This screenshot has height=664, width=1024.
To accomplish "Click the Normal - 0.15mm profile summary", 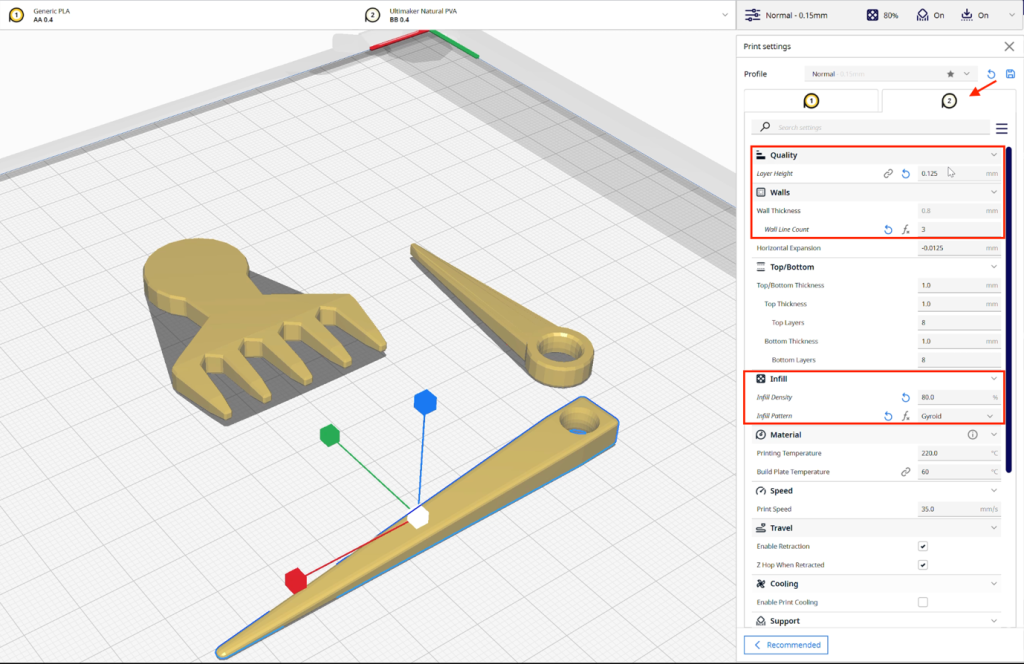I will pos(786,15).
